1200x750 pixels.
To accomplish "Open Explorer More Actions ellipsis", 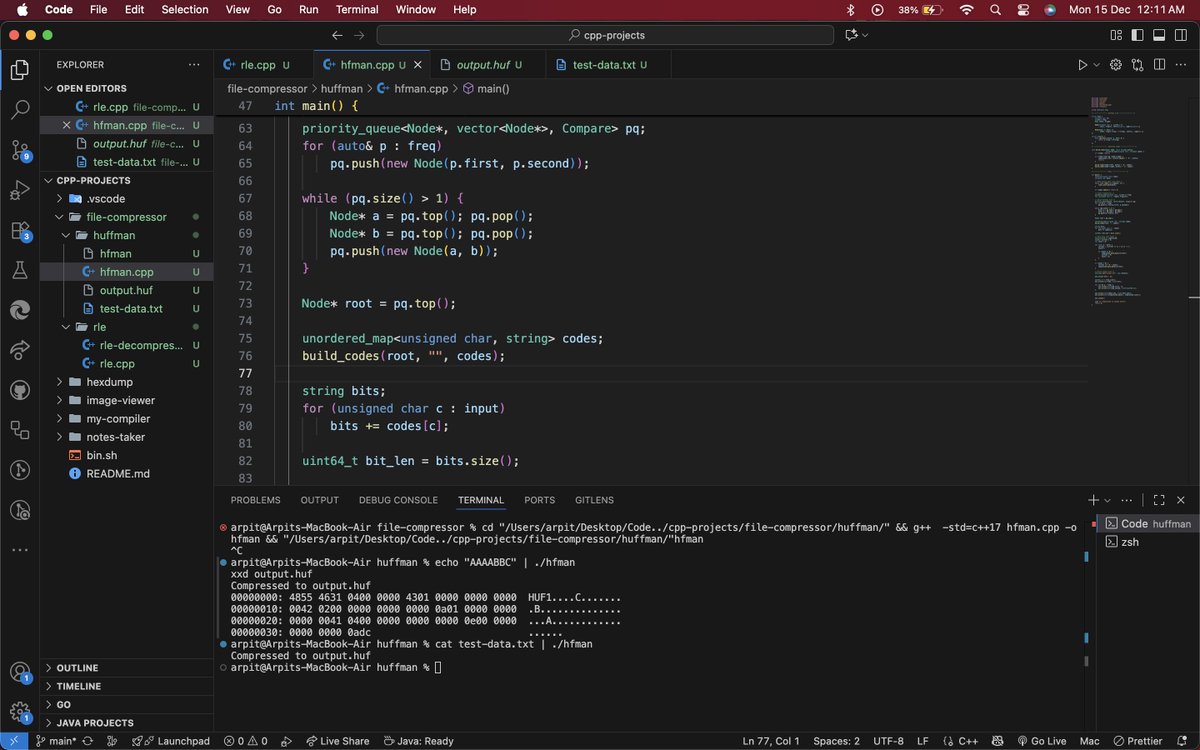I will [x=194, y=65].
